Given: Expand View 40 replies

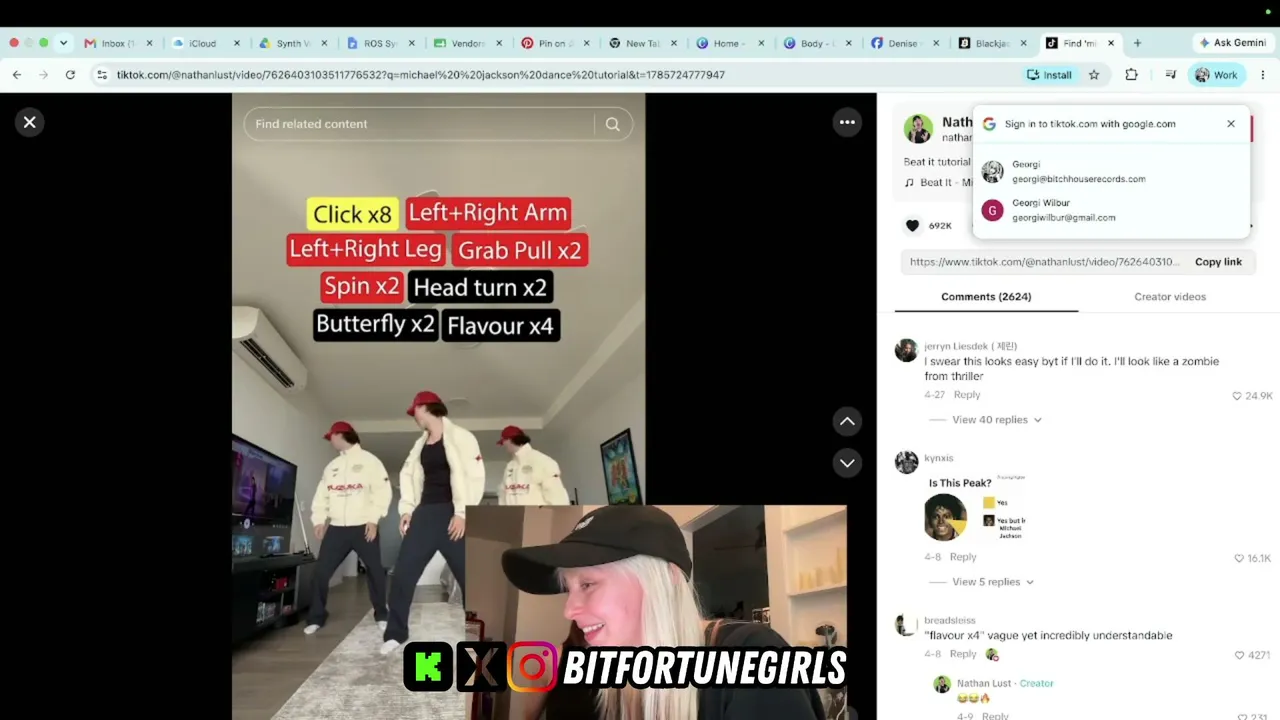Looking at the screenshot, I should (x=996, y=420).
